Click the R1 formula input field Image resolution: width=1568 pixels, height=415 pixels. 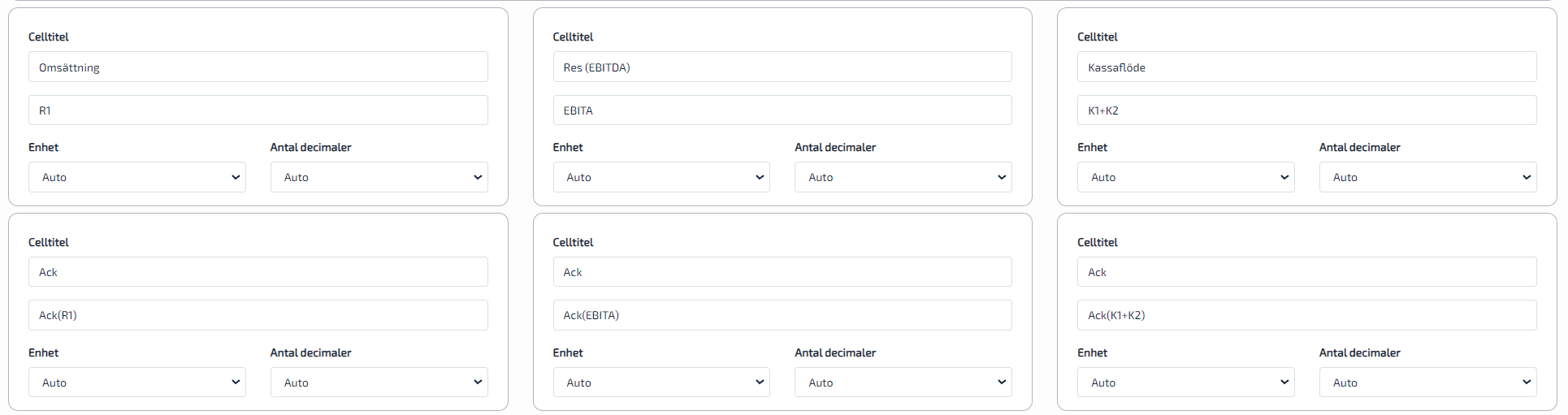click(258, 110)
